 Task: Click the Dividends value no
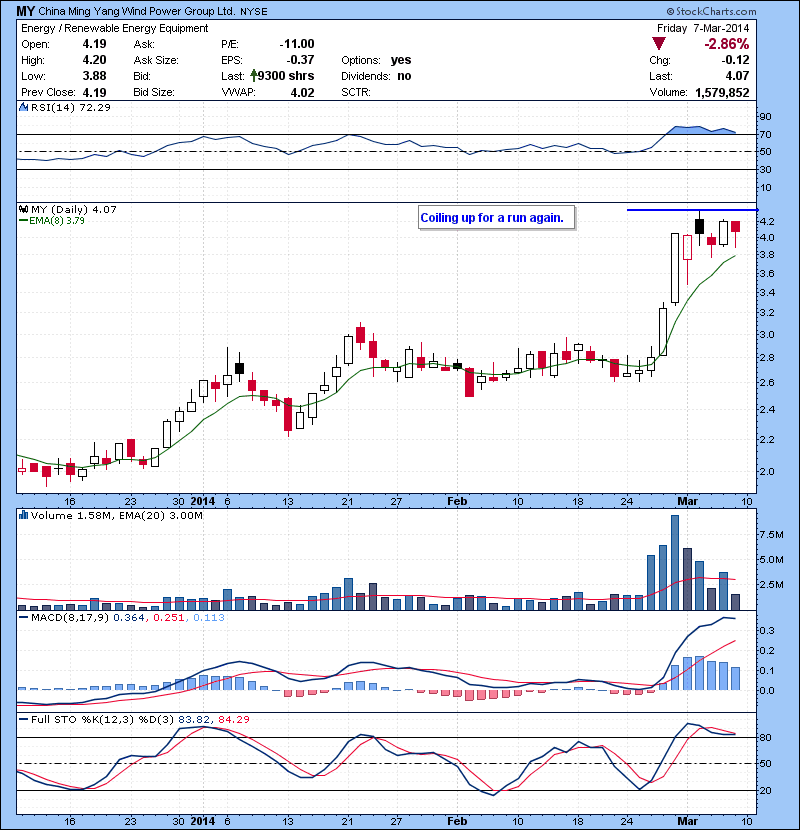pos(404,76)
